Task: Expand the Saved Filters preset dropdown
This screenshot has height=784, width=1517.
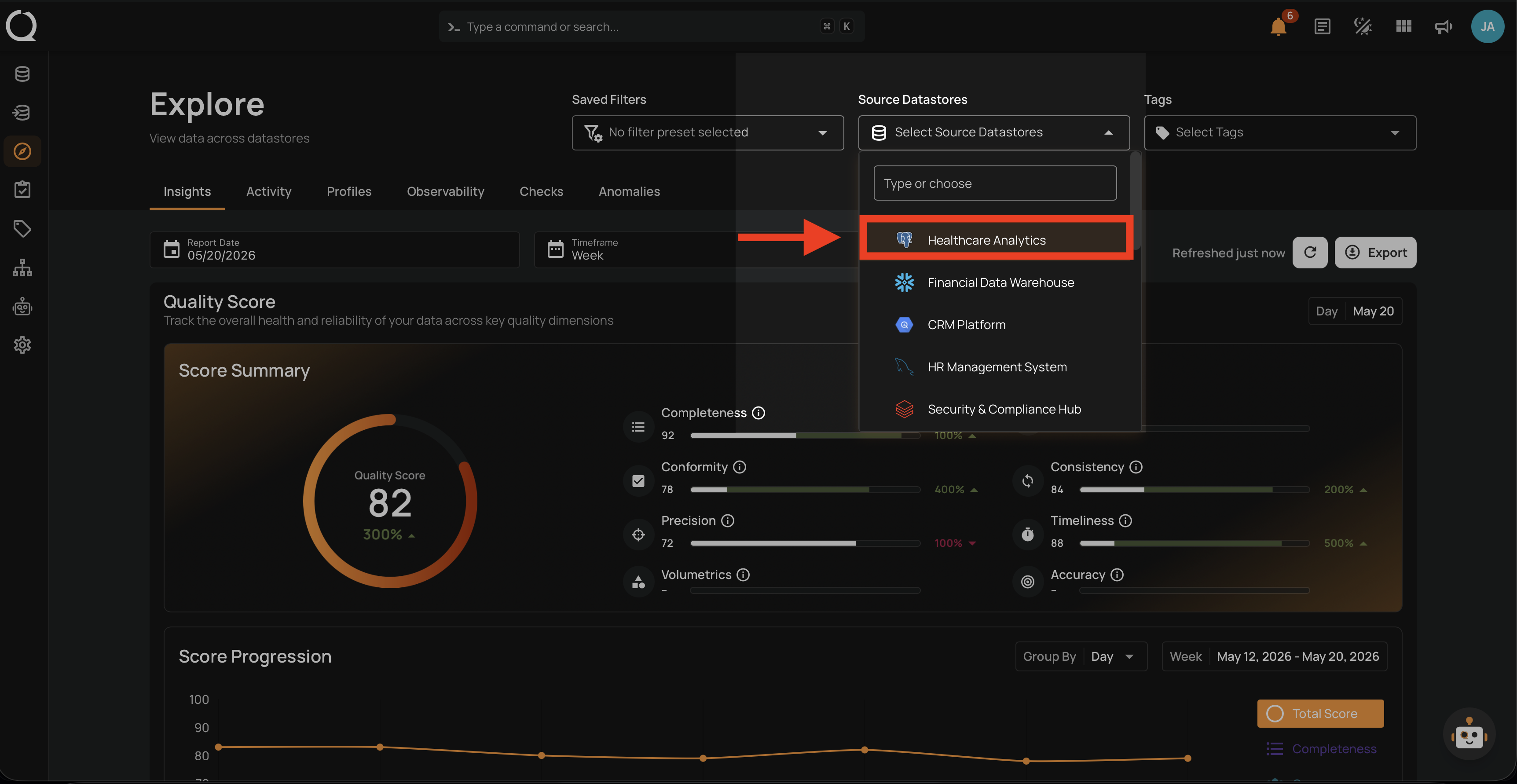Action: coord(707,132)
